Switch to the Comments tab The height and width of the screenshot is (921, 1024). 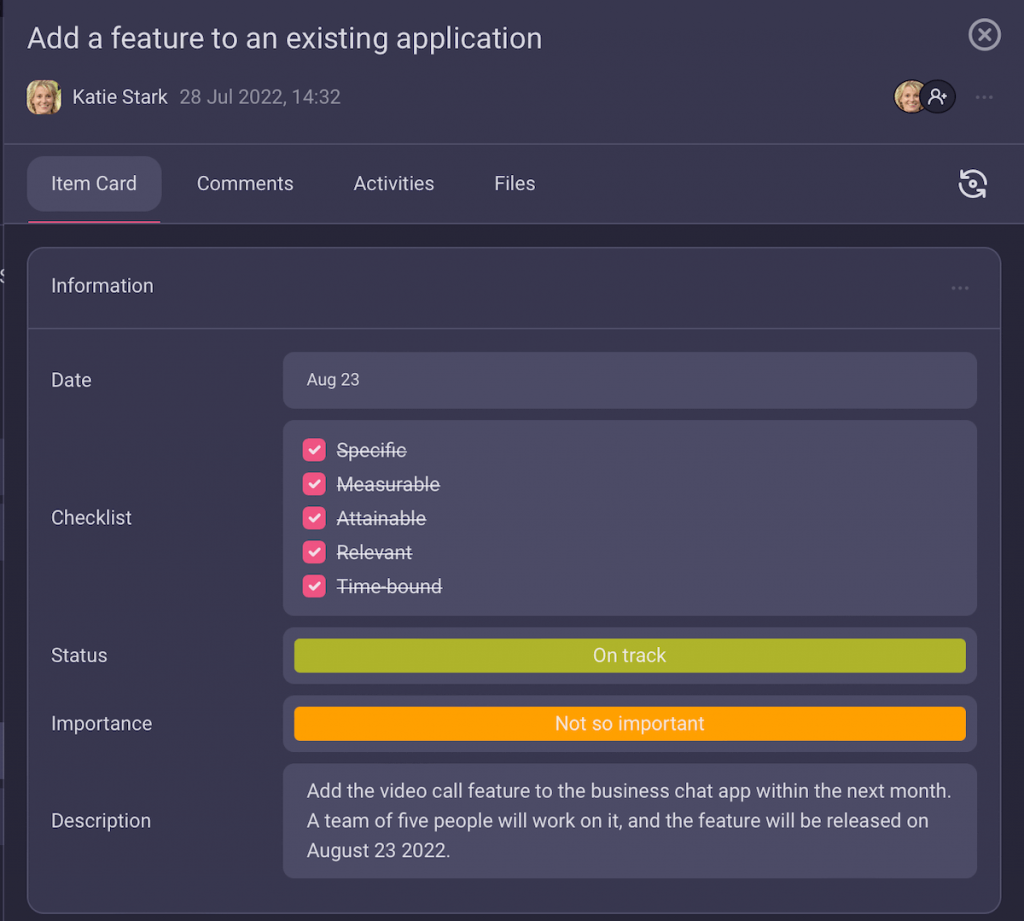(245, 184)
